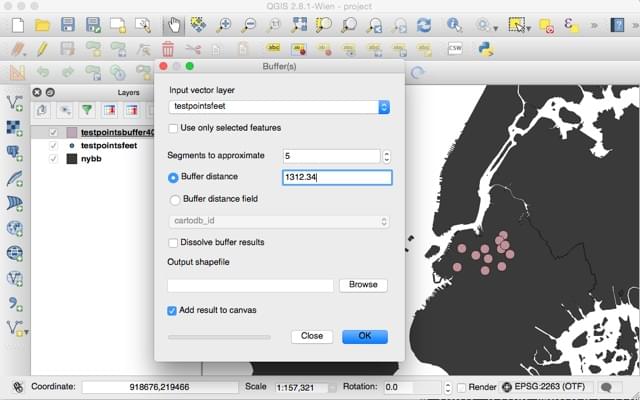
Task: Click the Identify Features info icon
Action: coord(454,25)
